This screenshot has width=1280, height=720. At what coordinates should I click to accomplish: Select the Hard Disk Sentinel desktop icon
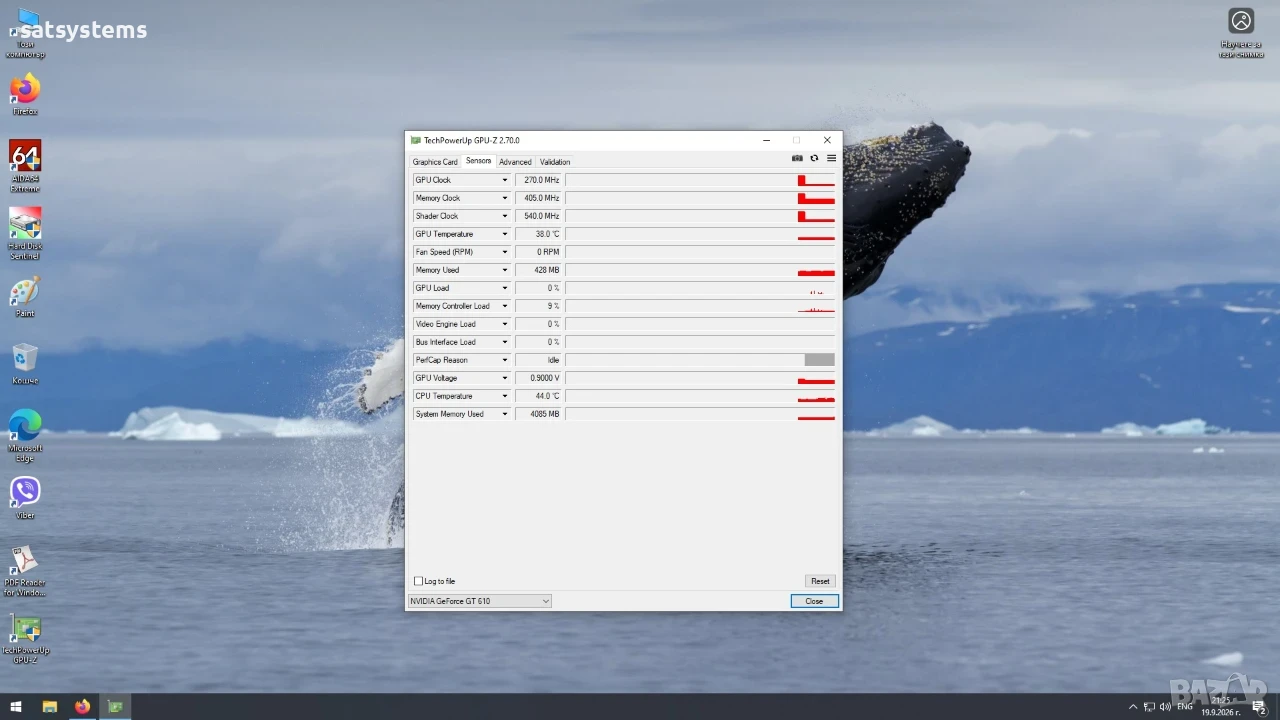[25, 234]
